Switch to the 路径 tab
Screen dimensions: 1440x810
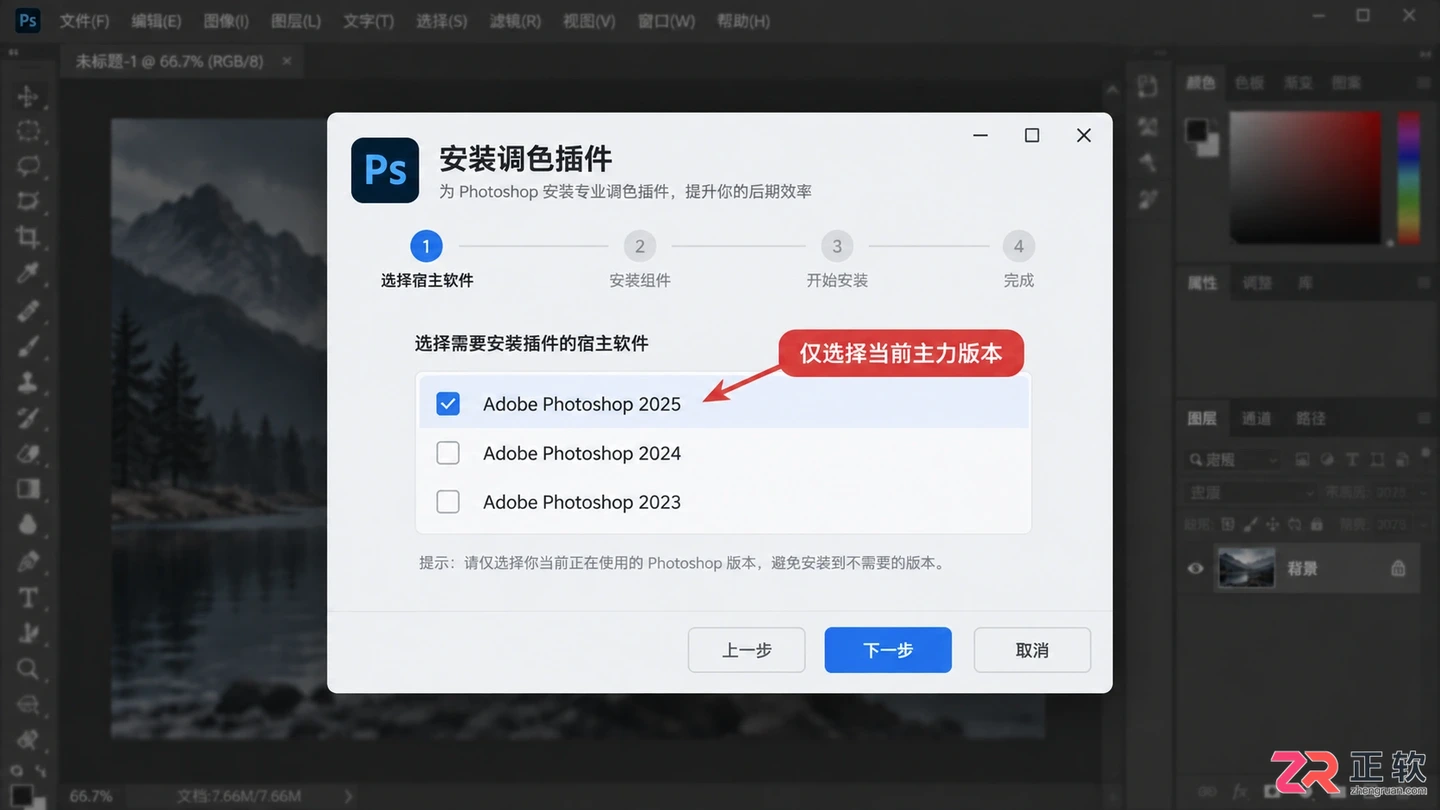point(1310,418)
